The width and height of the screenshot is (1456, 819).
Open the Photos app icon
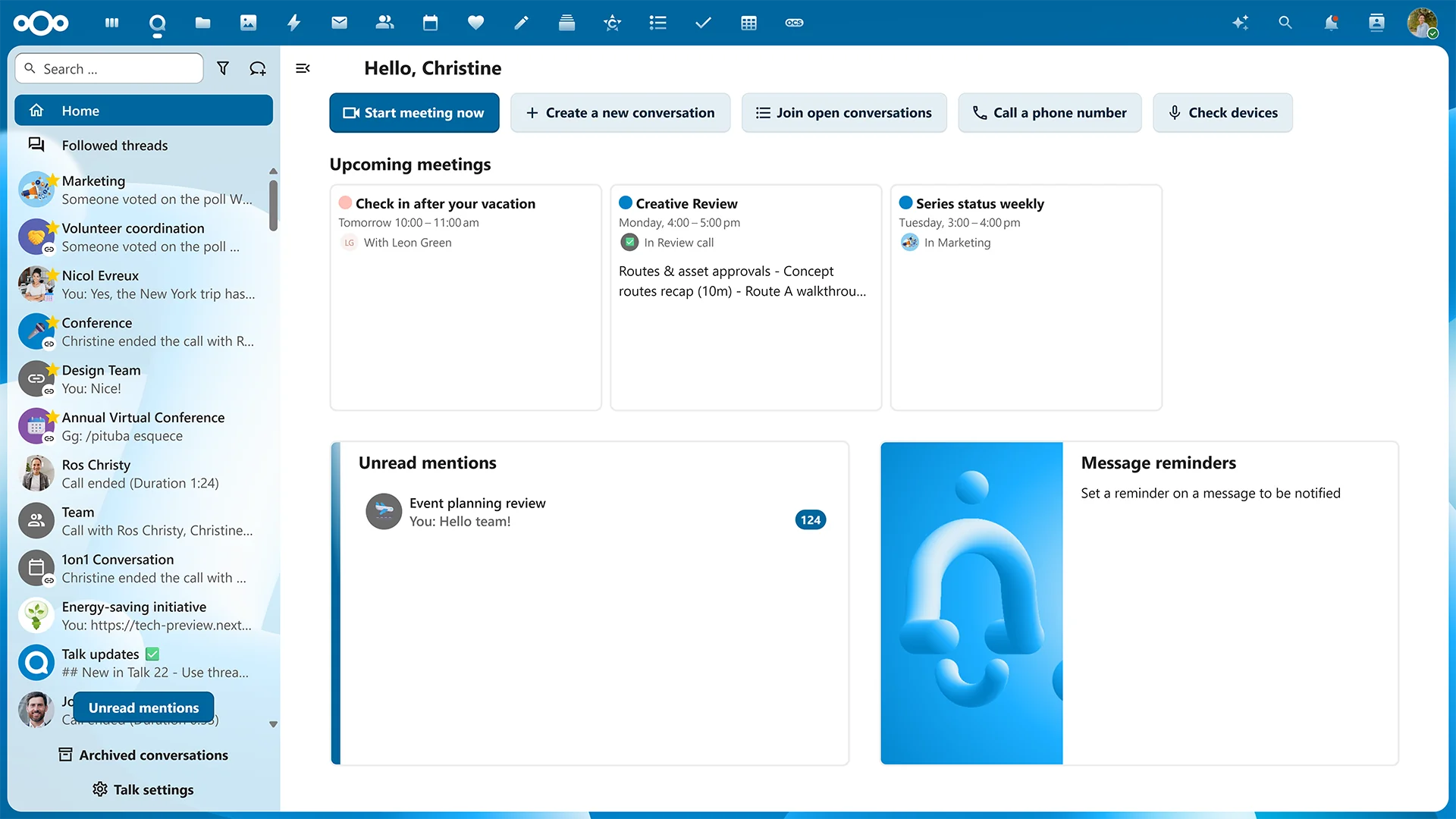coord(248,23)
